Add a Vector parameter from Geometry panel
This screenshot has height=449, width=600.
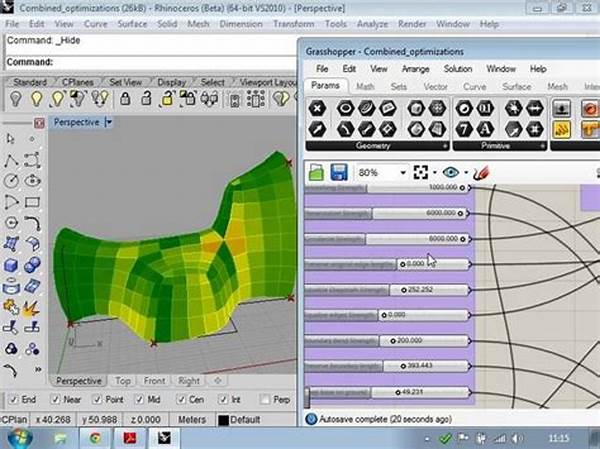tap(317, 129)
